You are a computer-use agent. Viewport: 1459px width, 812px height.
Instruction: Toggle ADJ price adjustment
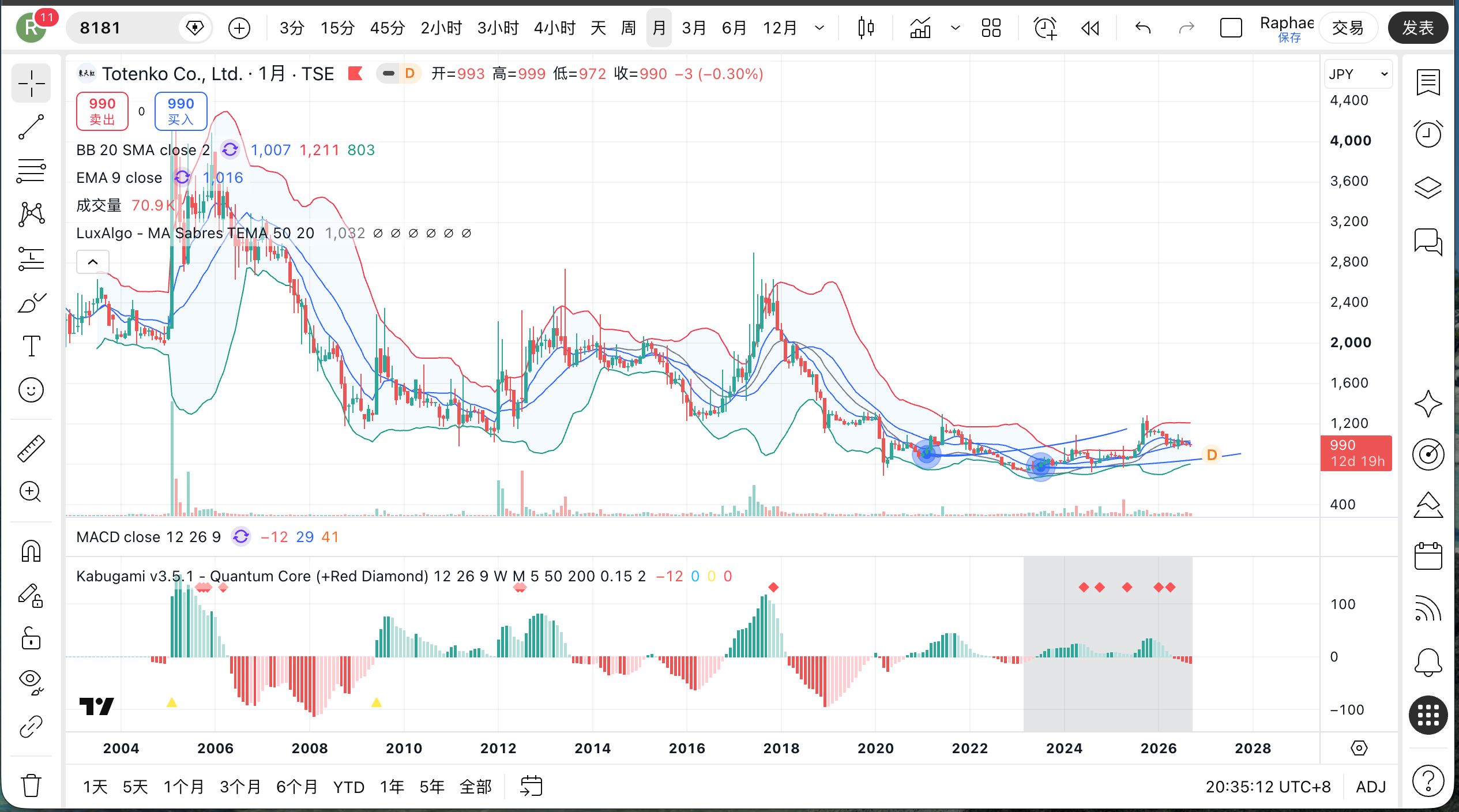(1370, 787)
